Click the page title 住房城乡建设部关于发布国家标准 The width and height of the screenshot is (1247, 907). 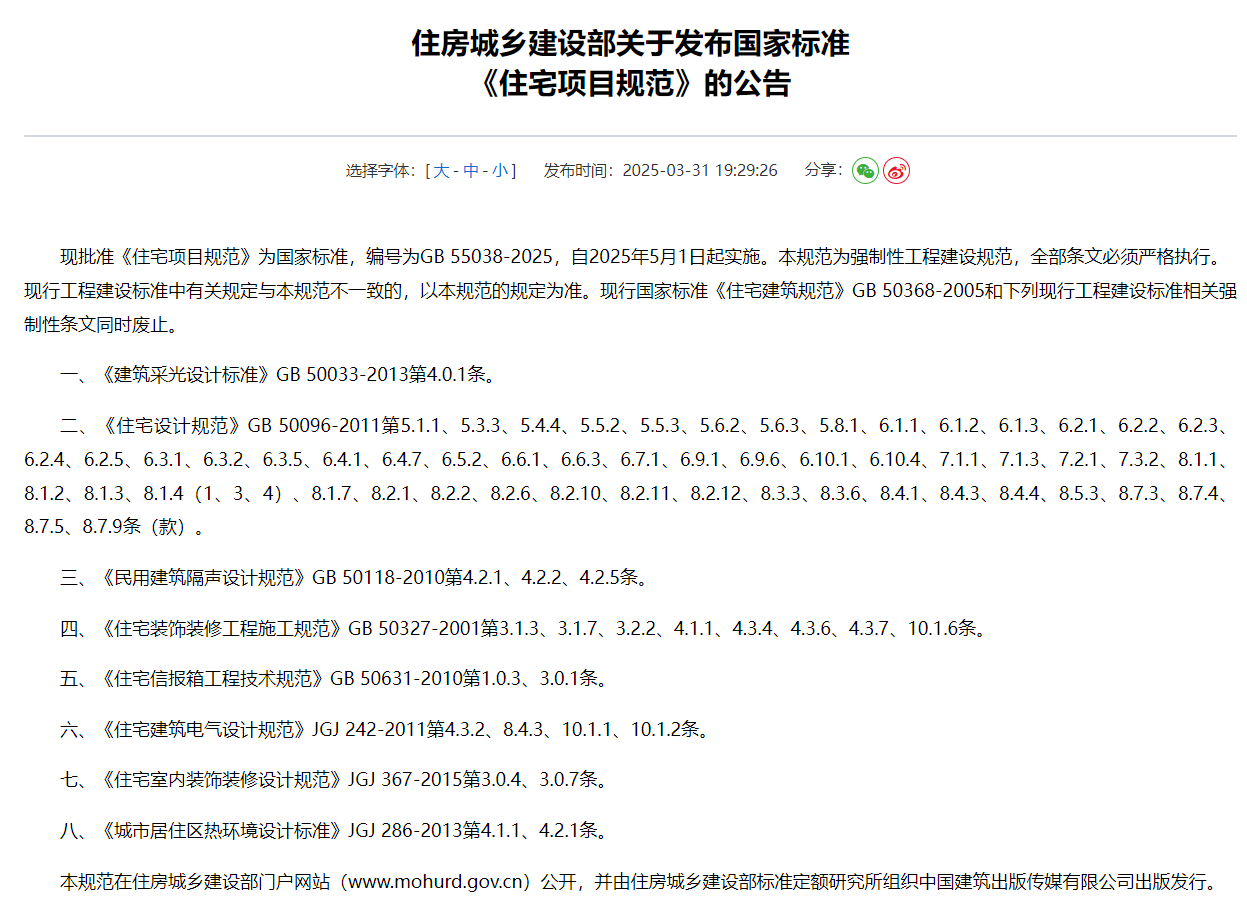[x=630, y=44]
